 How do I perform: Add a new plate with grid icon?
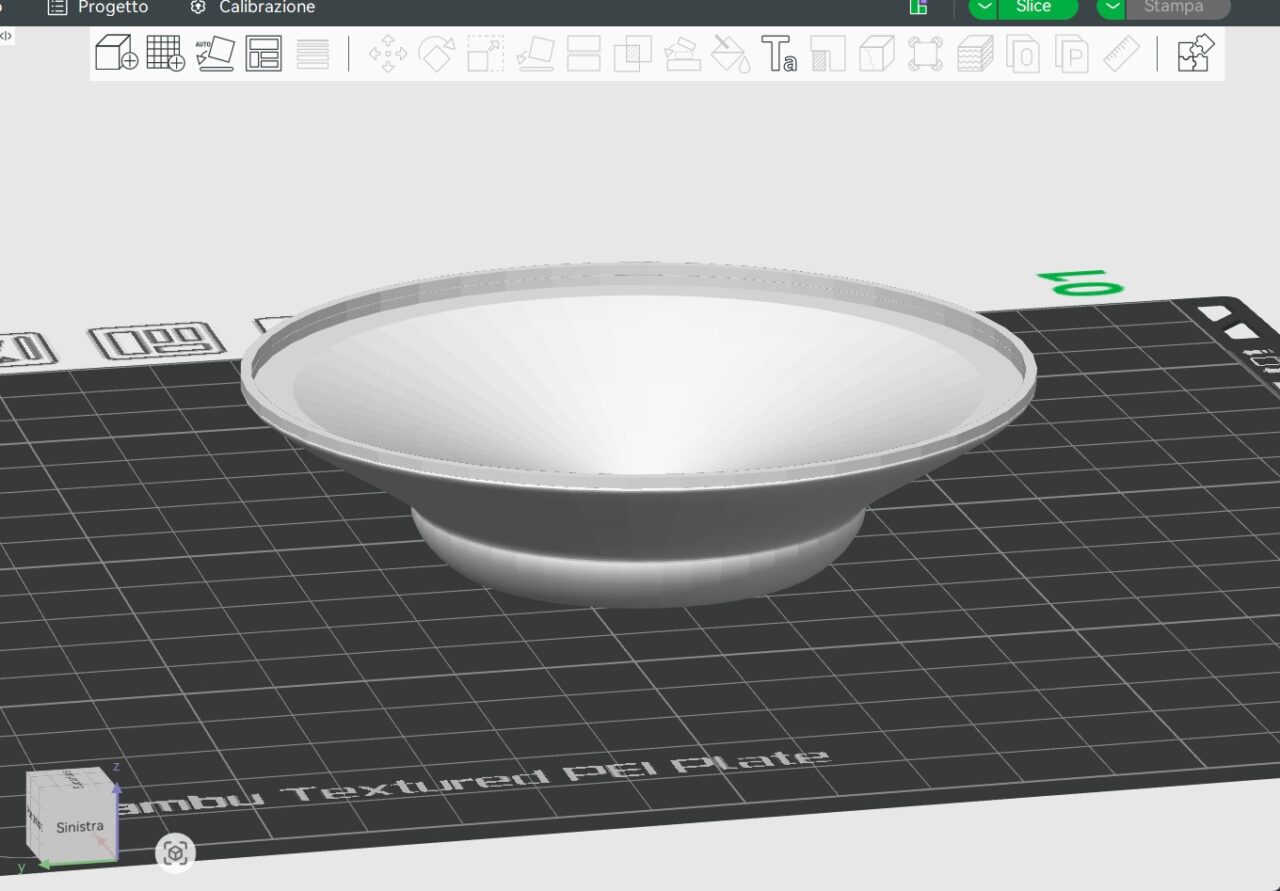[165, 53]
